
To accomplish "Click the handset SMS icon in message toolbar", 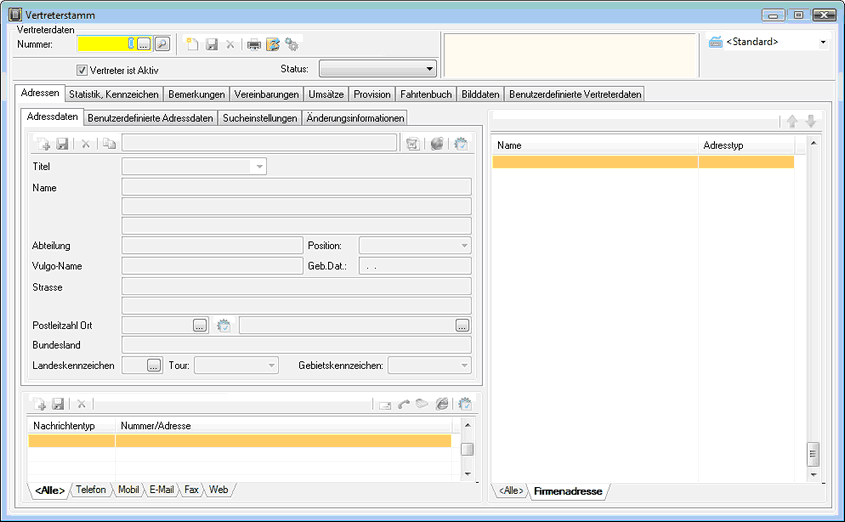I will pos(422,403).
